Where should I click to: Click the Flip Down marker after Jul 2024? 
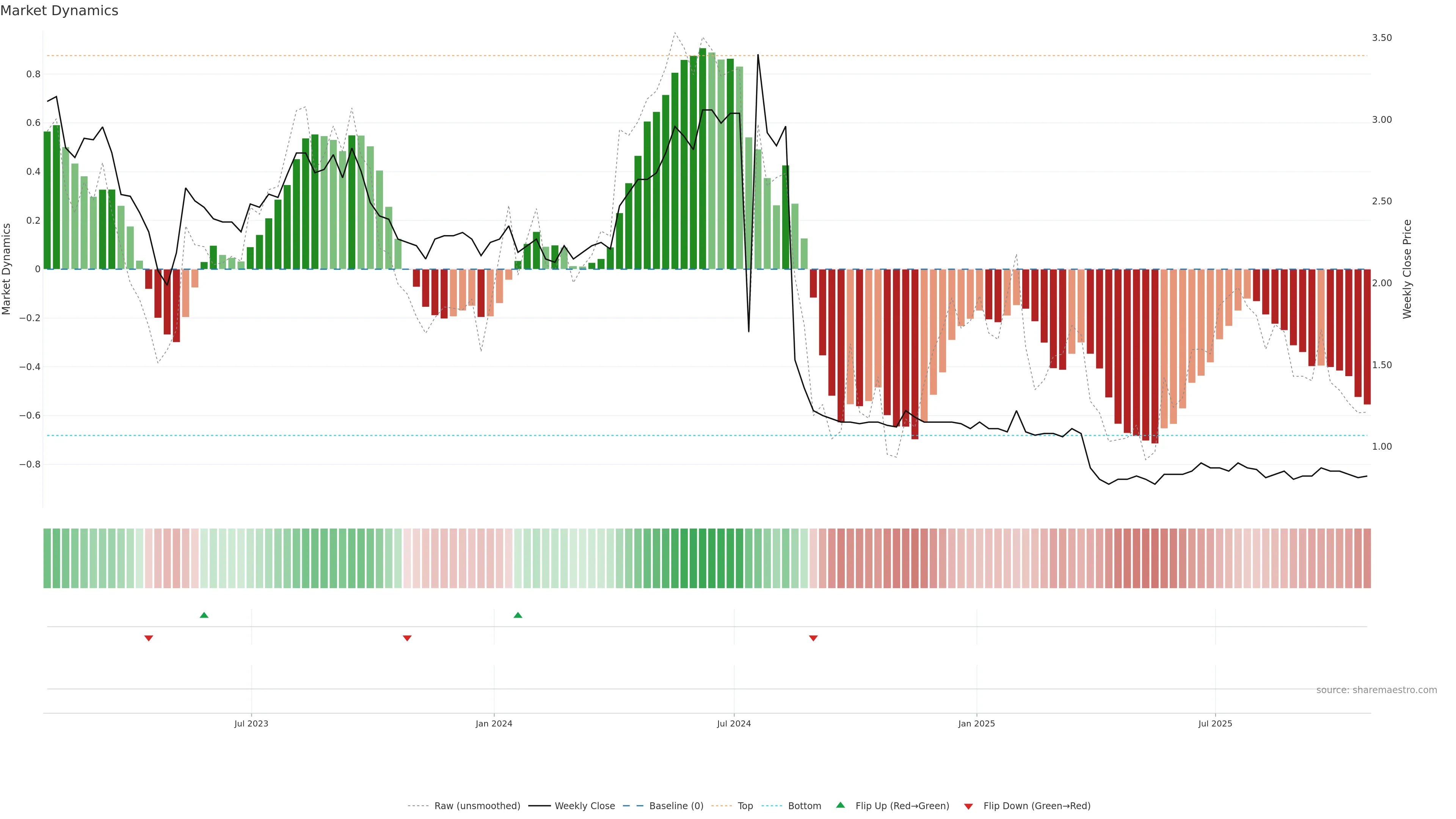(813, 638)
